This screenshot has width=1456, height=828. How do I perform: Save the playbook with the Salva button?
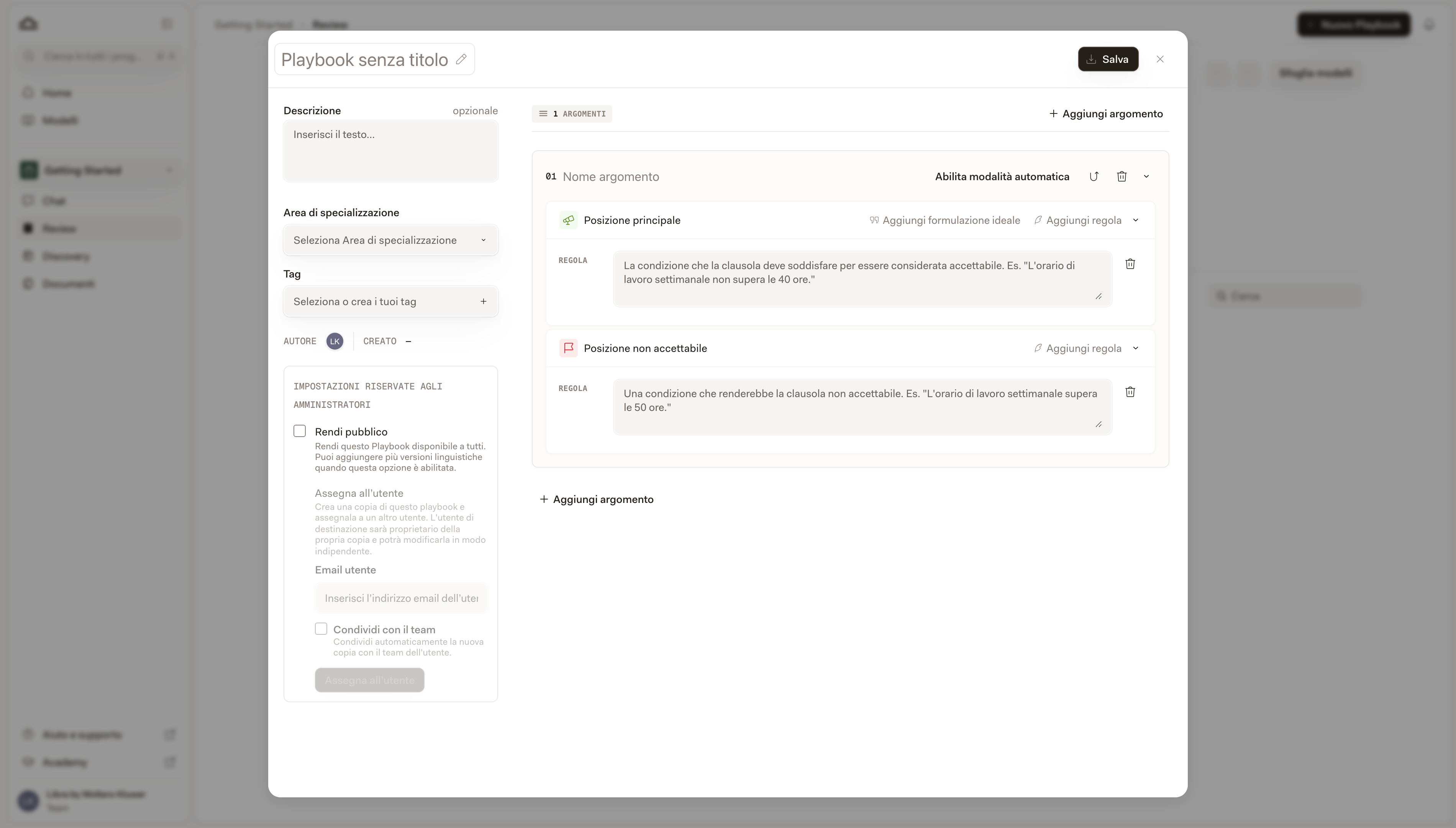point(1108,59)
